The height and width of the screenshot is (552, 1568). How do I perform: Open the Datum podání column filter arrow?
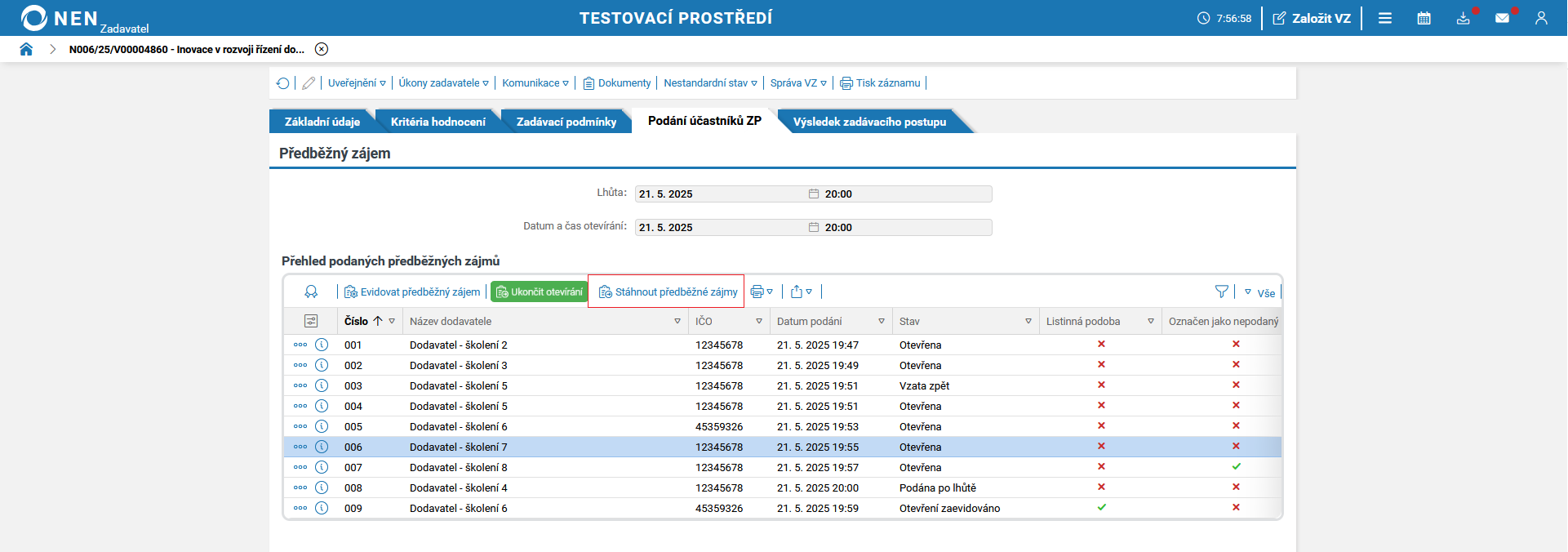click(x=882, y=322)
